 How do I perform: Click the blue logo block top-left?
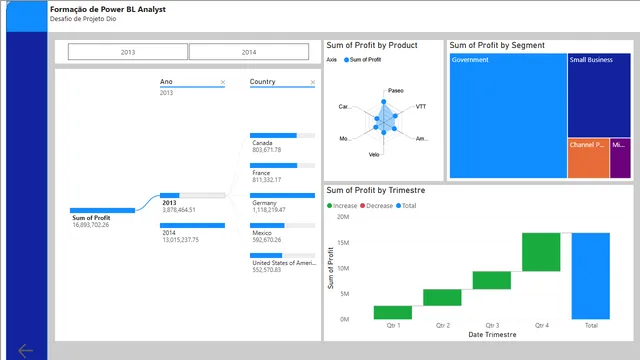pyautogui.click(x=27, y=16)
